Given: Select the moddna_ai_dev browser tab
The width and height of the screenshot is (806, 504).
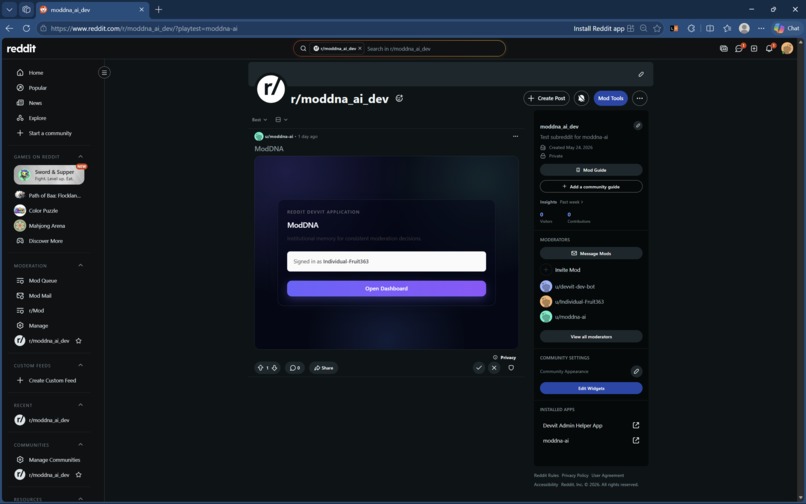Looking at the screenshot, I should [93, 10].
